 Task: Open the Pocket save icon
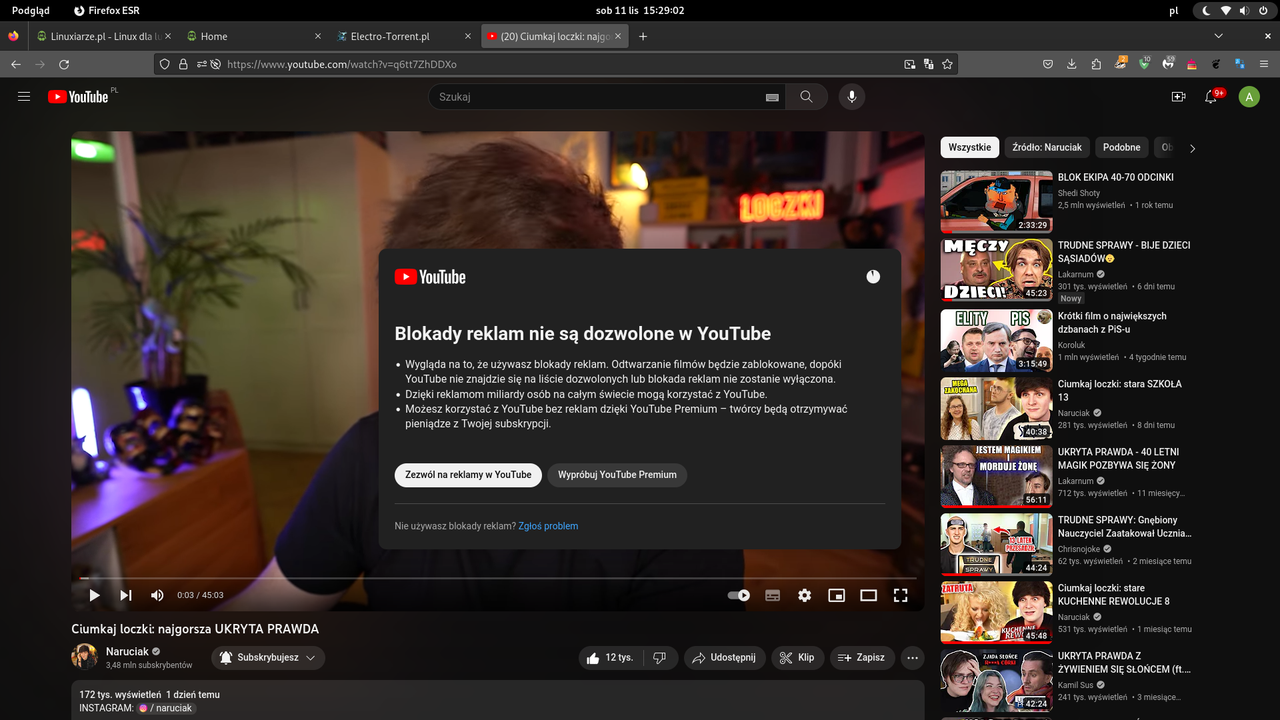pyautogui.click(x=1048, y=64)
